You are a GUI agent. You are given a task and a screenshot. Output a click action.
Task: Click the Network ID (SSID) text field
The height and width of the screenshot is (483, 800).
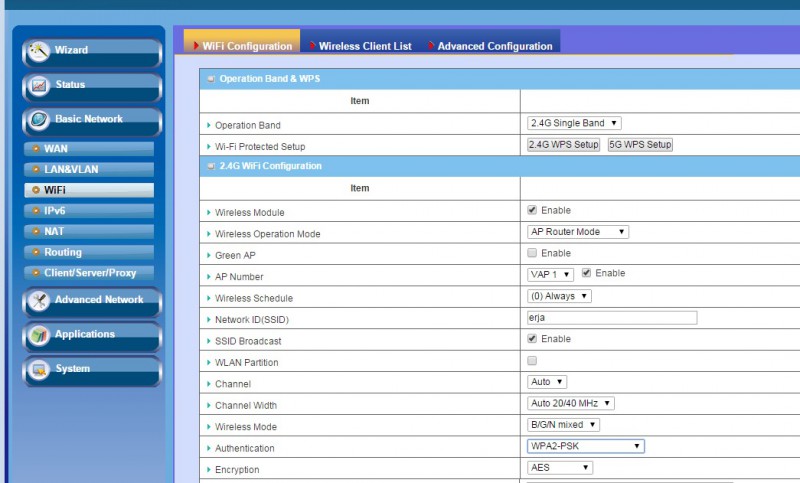pos(611,318)
